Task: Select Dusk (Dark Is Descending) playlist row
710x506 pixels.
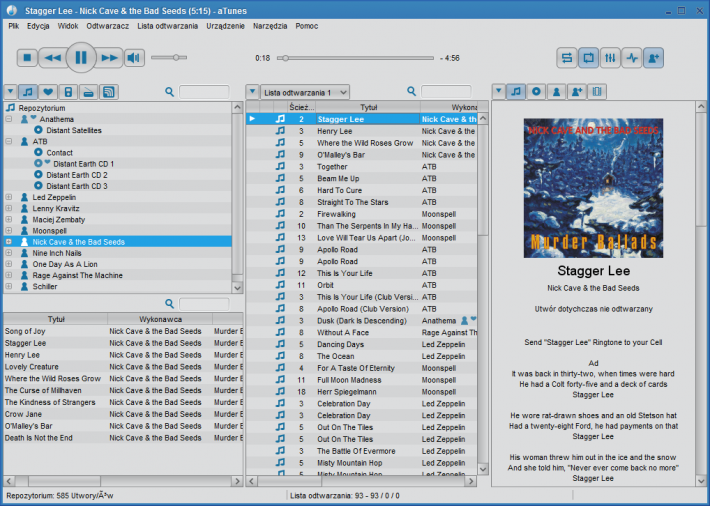Action: pos(361,321)
